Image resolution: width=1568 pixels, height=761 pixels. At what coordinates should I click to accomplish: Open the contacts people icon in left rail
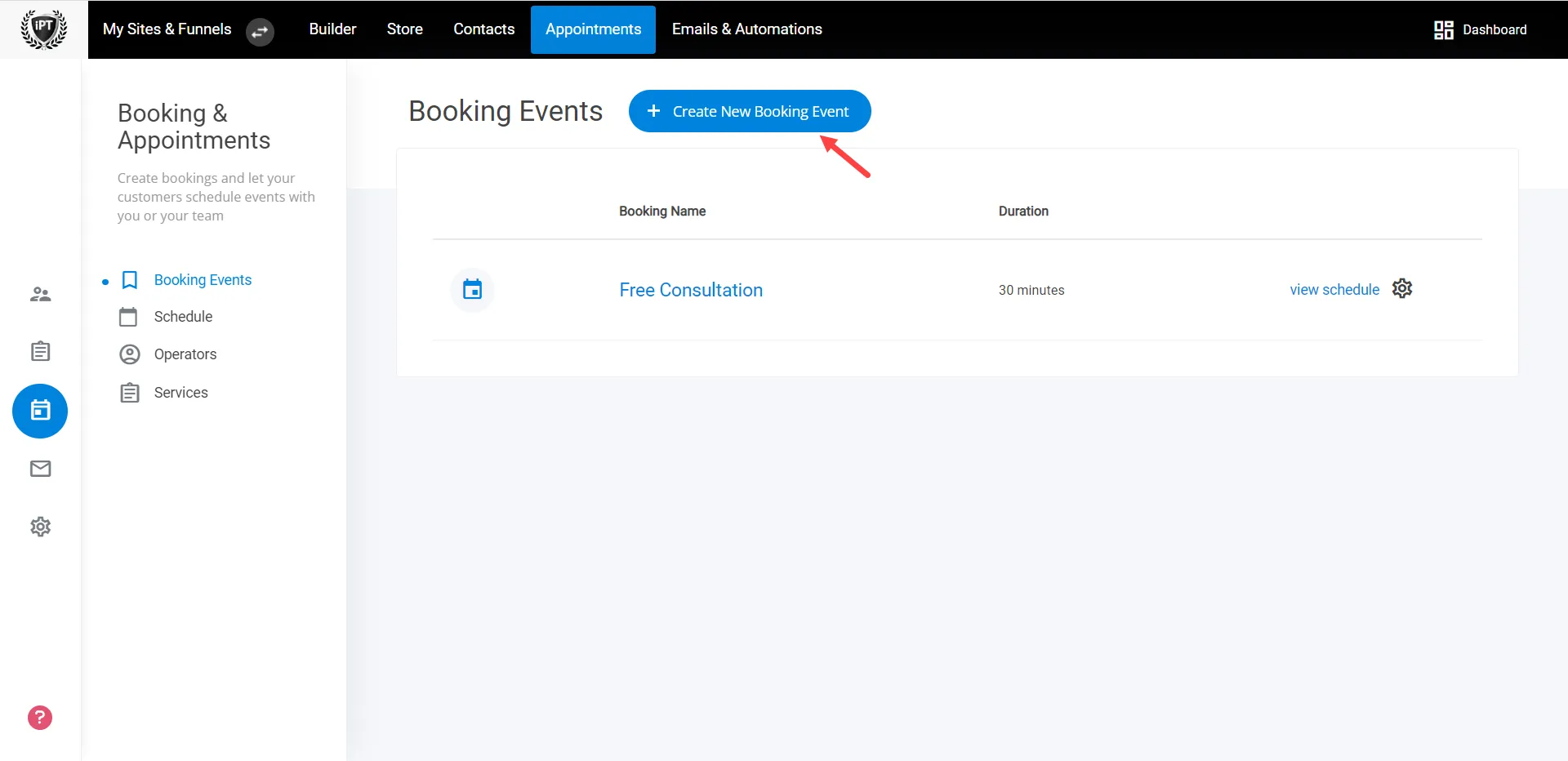point(40,294)
